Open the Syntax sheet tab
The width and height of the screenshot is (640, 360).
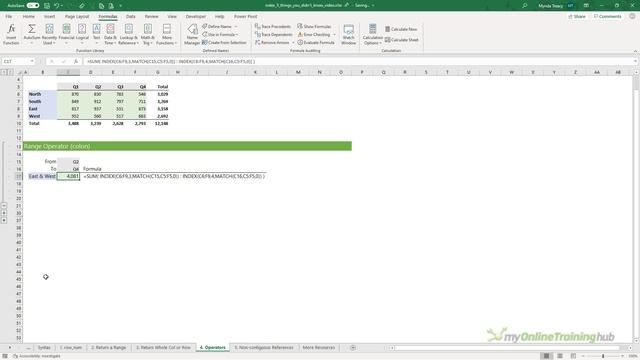44,347
